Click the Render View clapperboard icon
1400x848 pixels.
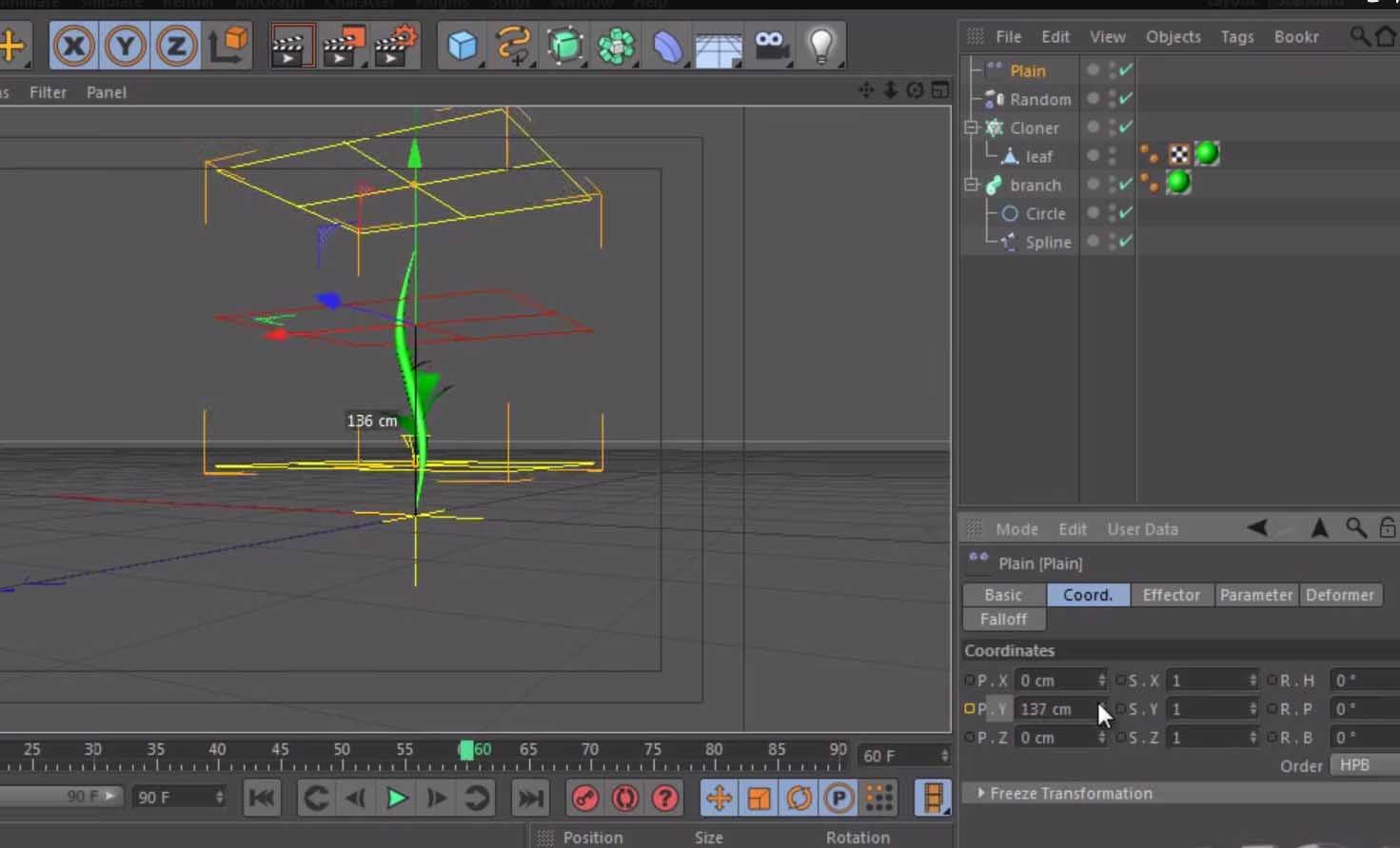pyautogui.click(x=290, y=46)
